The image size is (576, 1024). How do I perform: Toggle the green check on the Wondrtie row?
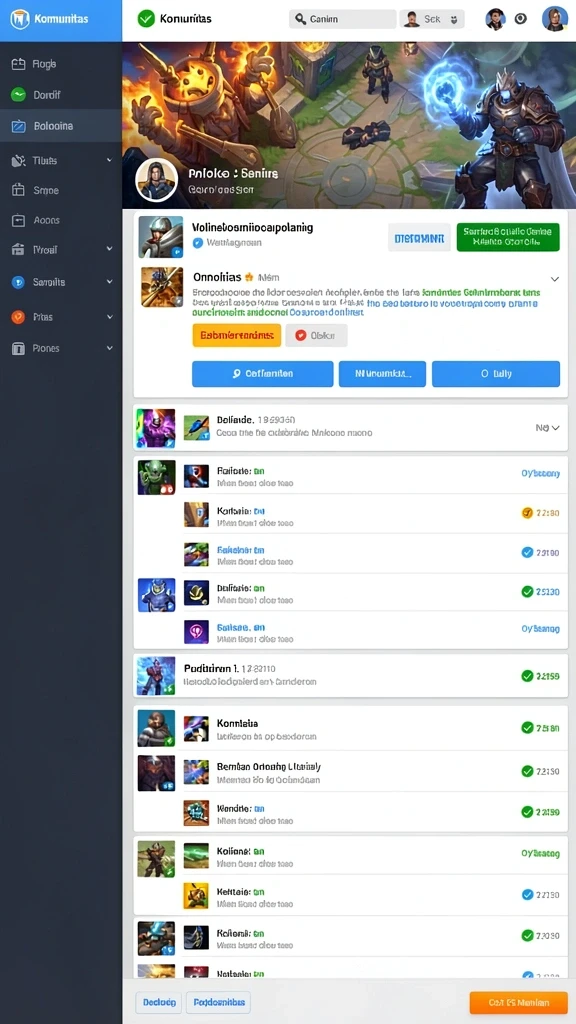click(x=528, y=812)
